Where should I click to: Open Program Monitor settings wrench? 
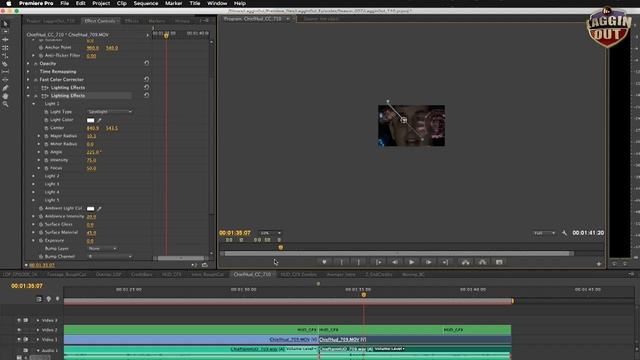(564, 233)
